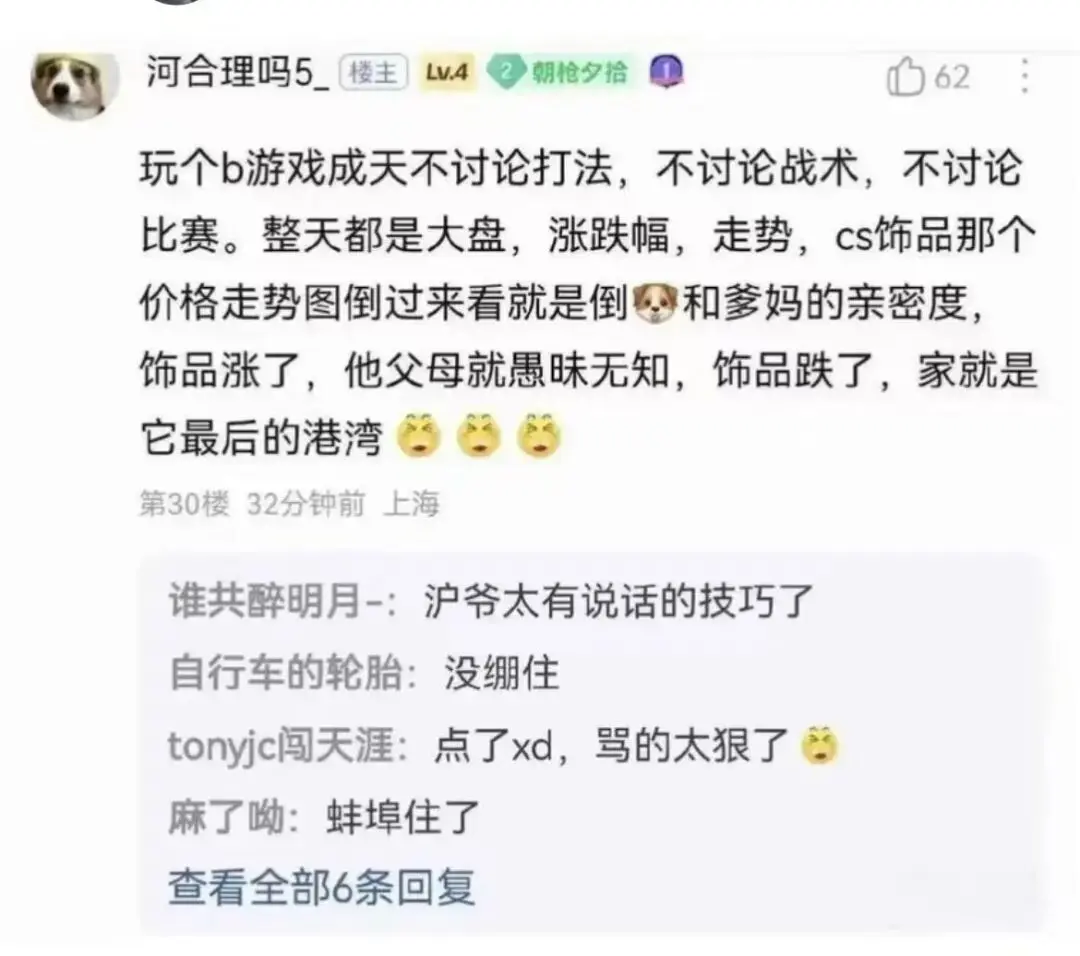The width and height of the screenshot is (1080, 956).
Task: Tap the dog avatar of 河合理吗5_
Action: (x=74, y=86)
